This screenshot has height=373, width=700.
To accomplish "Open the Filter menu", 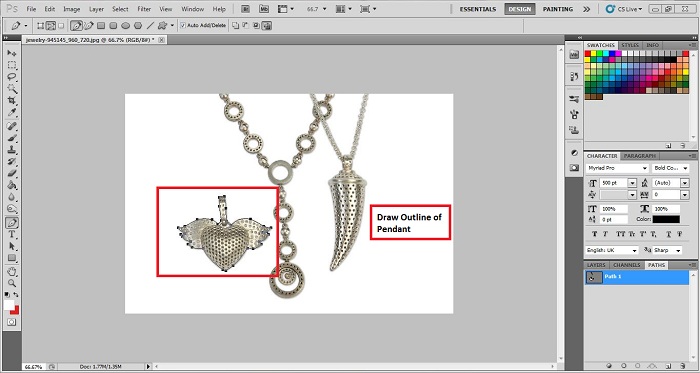I will tap(144, 9).
